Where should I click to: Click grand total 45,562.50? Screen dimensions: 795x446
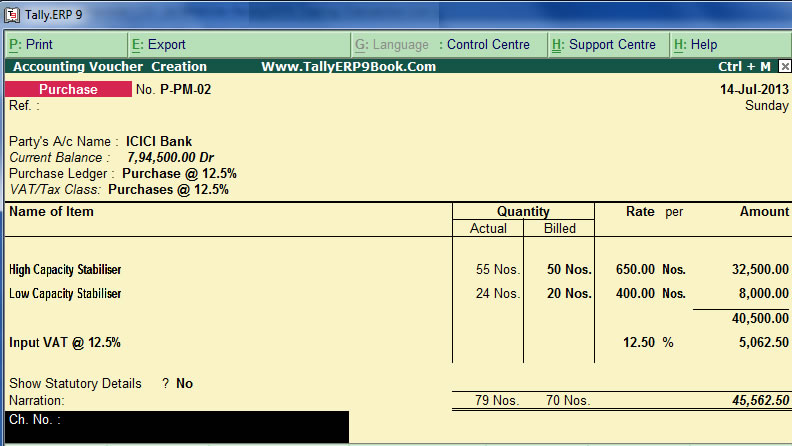click(x=761, y=400)
